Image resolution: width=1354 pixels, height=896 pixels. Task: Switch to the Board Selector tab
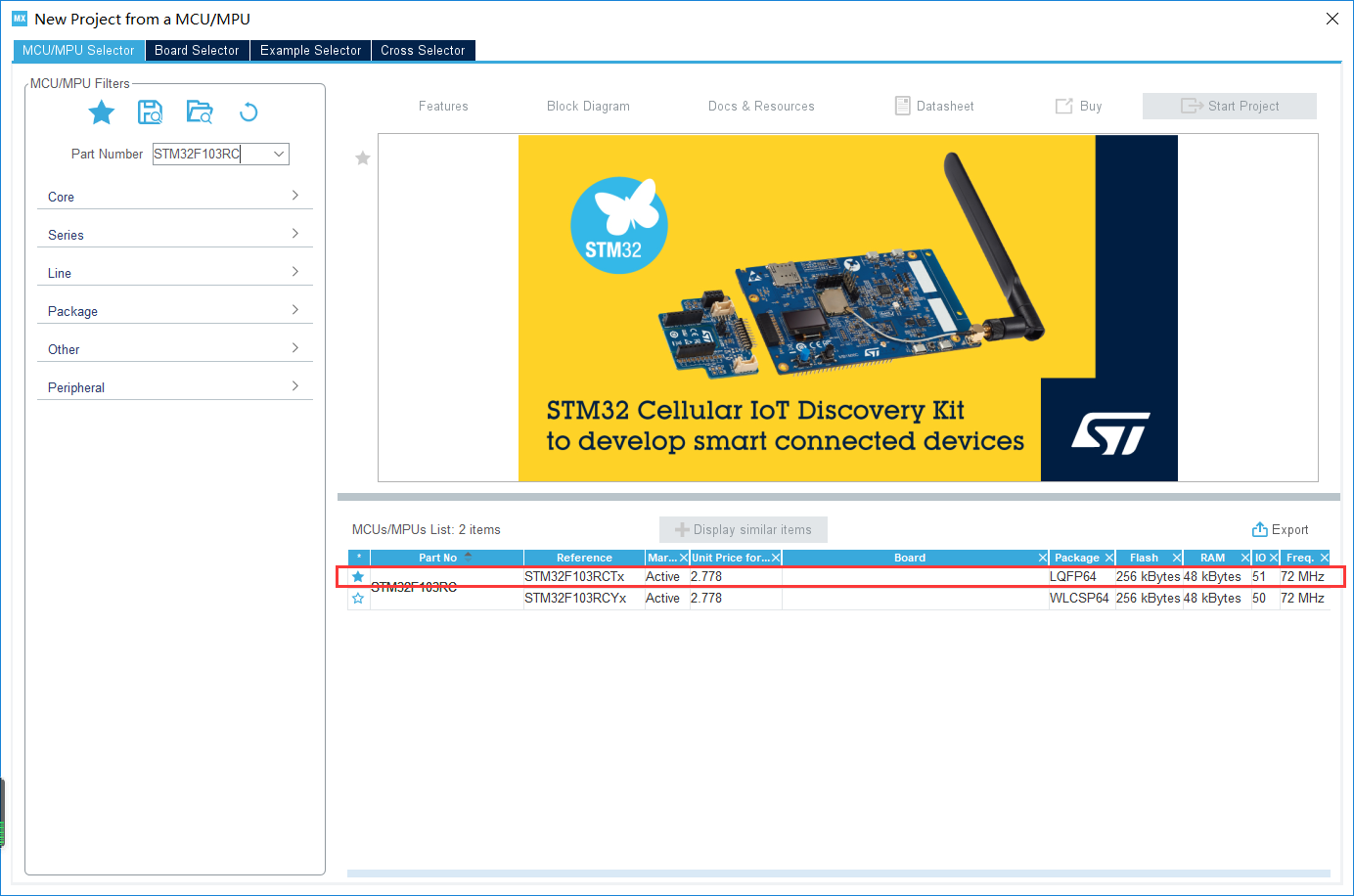197,50
